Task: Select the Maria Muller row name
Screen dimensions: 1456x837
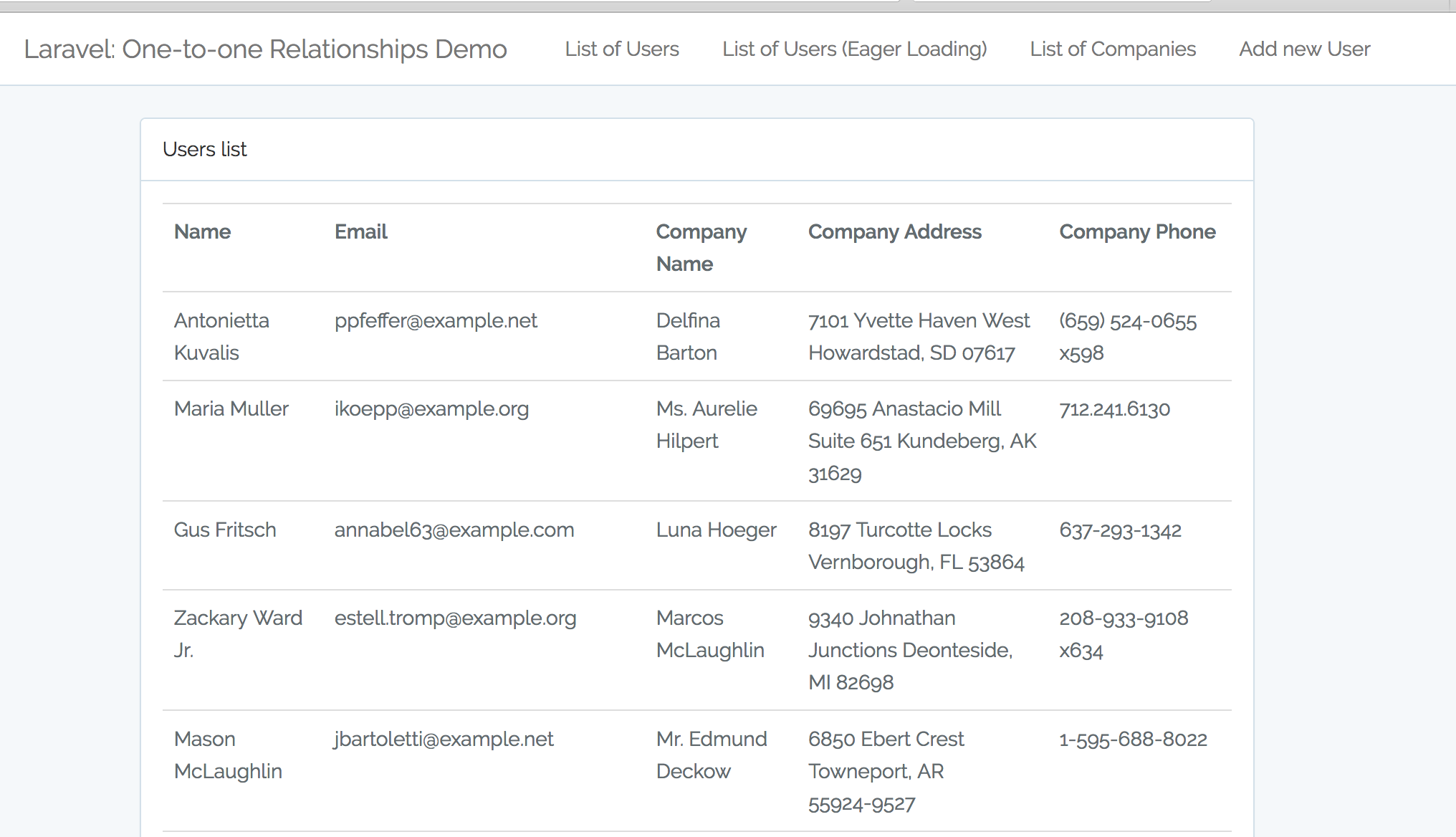Action: [x=231, y=409]
